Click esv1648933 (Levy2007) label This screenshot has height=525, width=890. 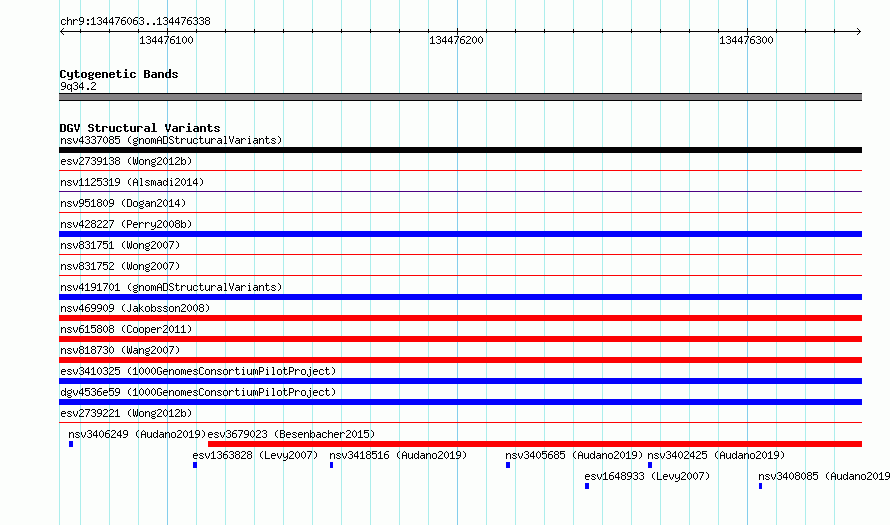[x=647, y=476]
